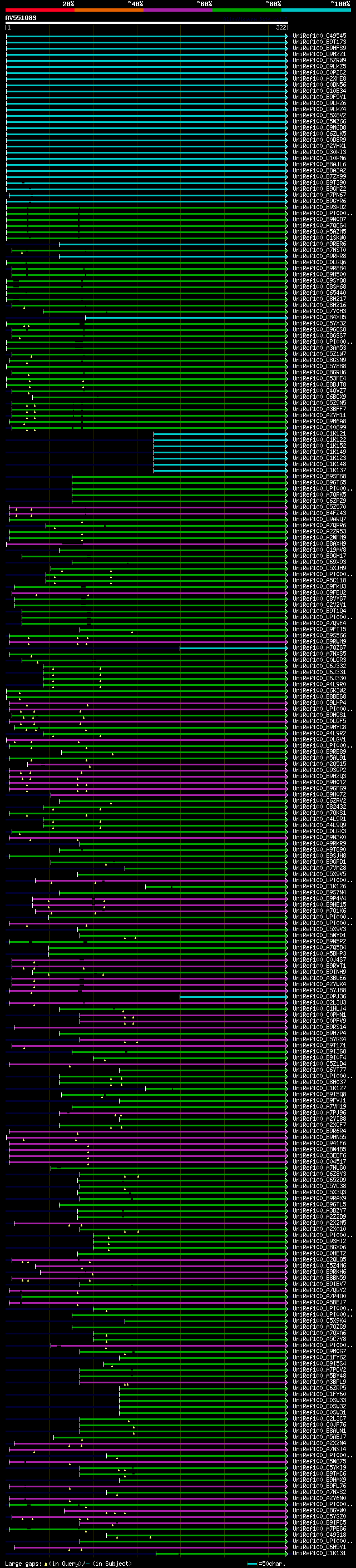
Task: Select hit label UniRef100_B9T104
Action: [x=319, y=611]
